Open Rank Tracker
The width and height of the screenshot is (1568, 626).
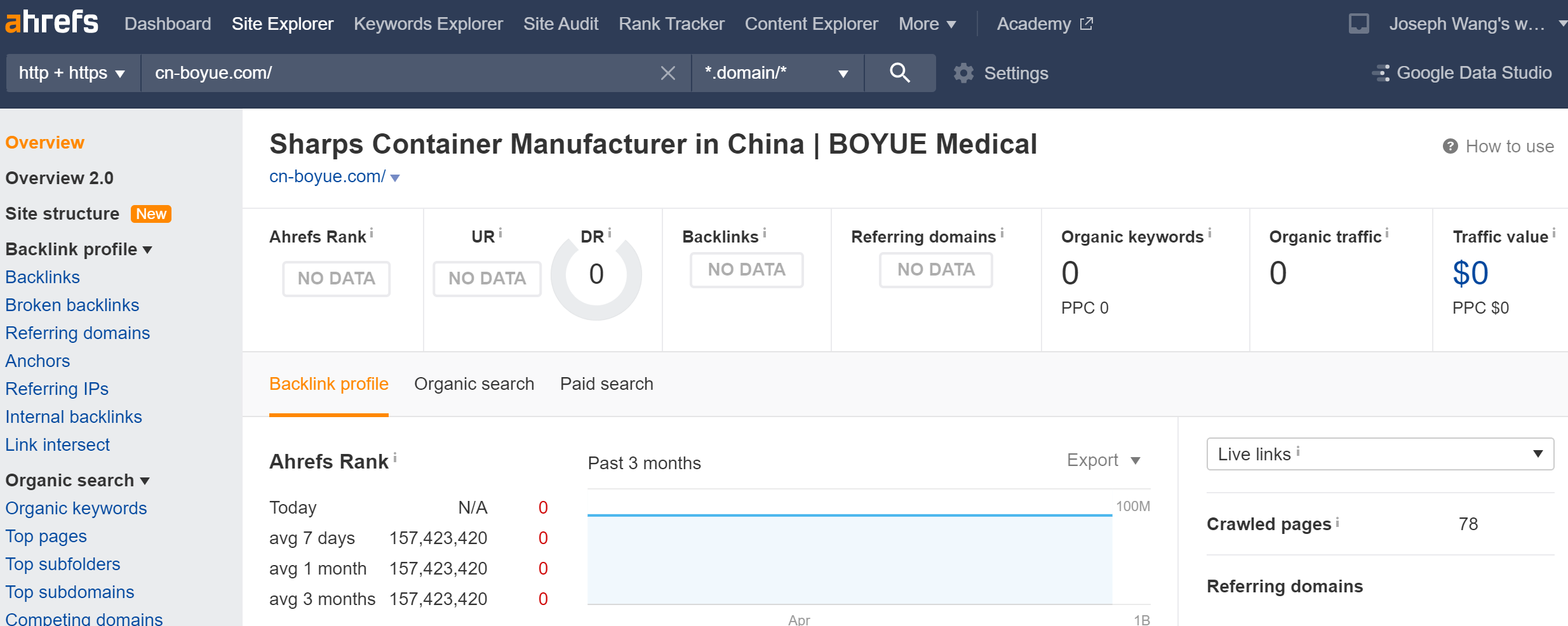[x=671, y=24]
